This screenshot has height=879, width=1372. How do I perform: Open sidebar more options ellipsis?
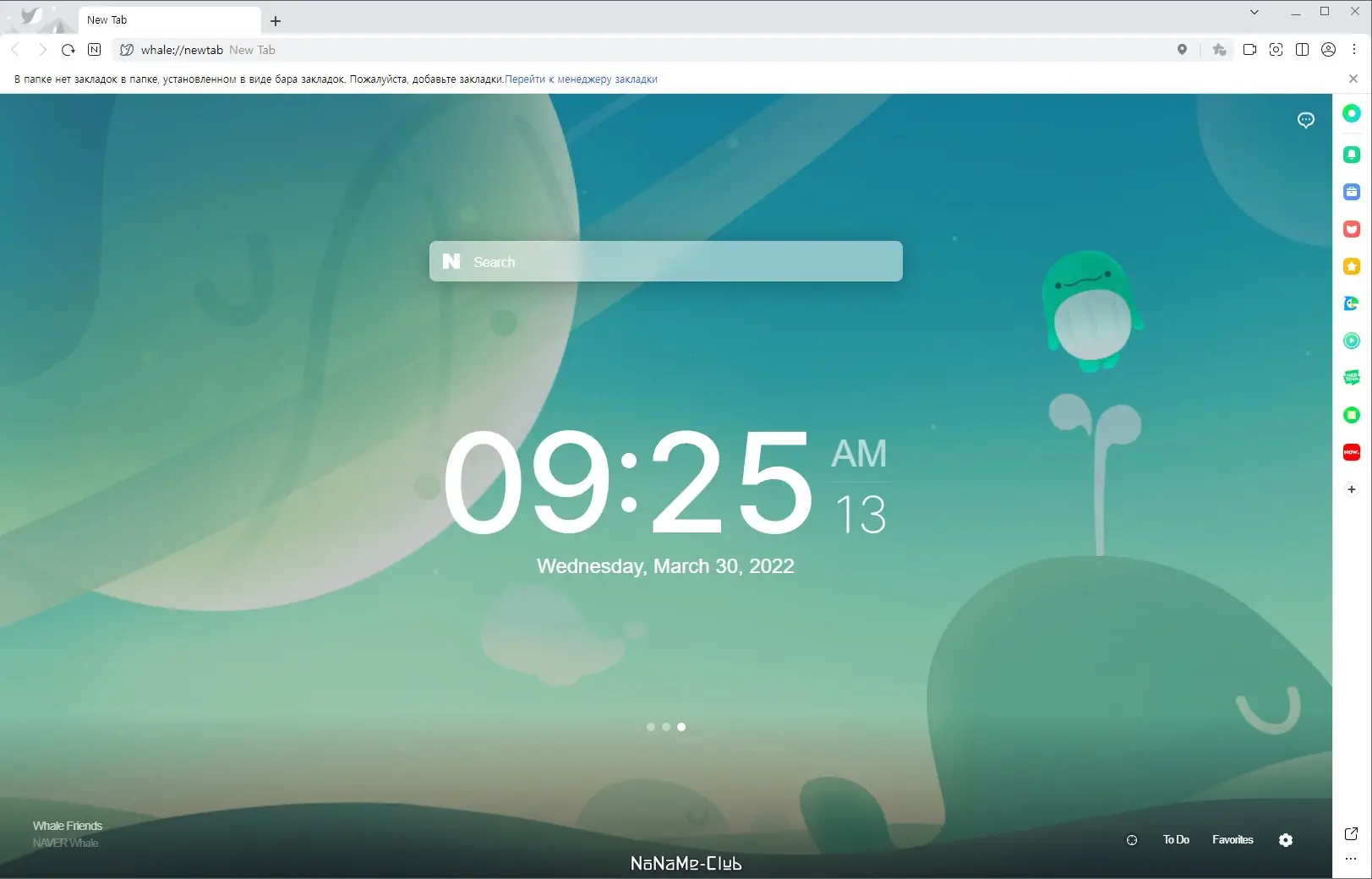(1351, 859)
